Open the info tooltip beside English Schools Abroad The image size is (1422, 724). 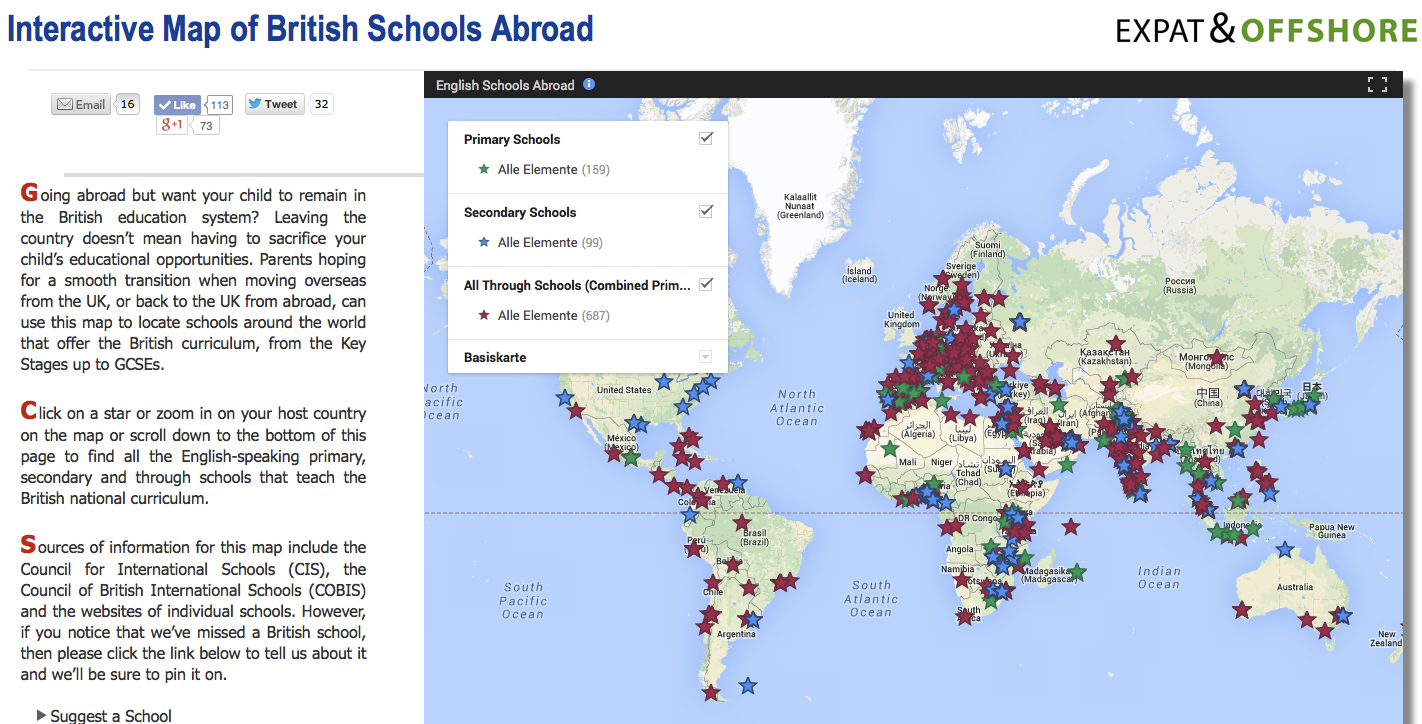(588, 84)
